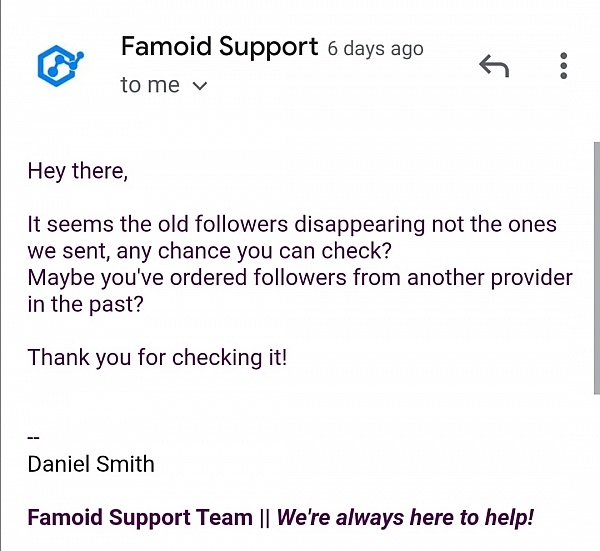Click the double-dash signature separator
The height and width of the screenshot is (551, 600).
tap(34, 438)
